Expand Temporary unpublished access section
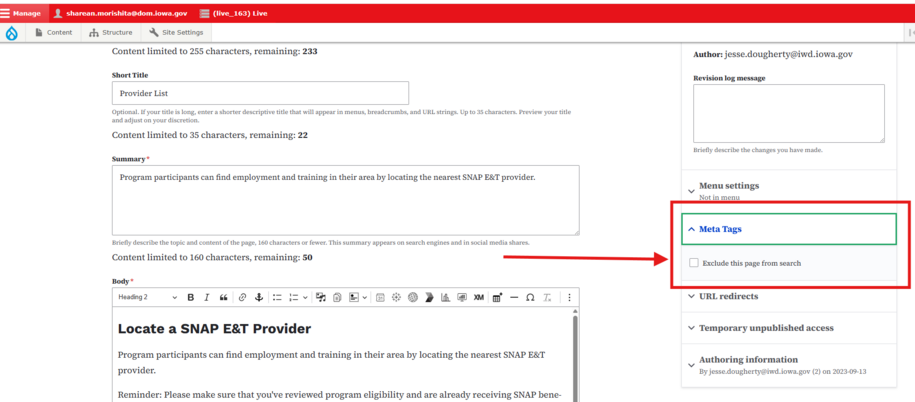Viewport: 915px width, 402px height. (x=765, y=327)
